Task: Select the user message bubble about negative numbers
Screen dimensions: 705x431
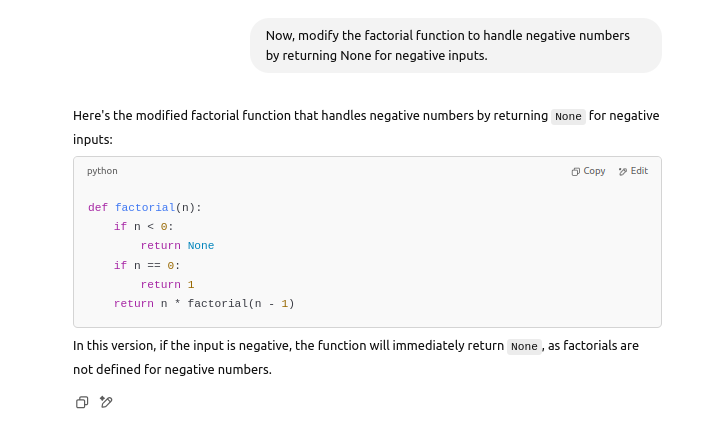Action: (x=455, y=45)
